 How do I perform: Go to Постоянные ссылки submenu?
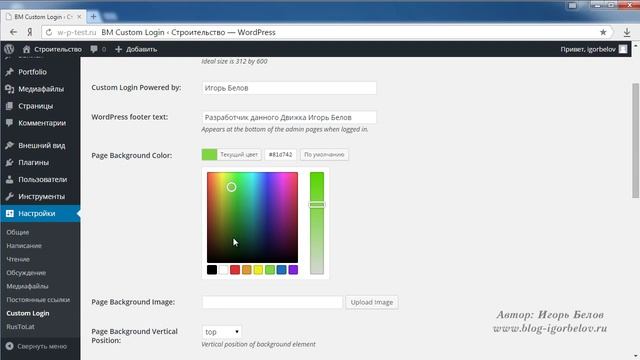pos(38,300)
